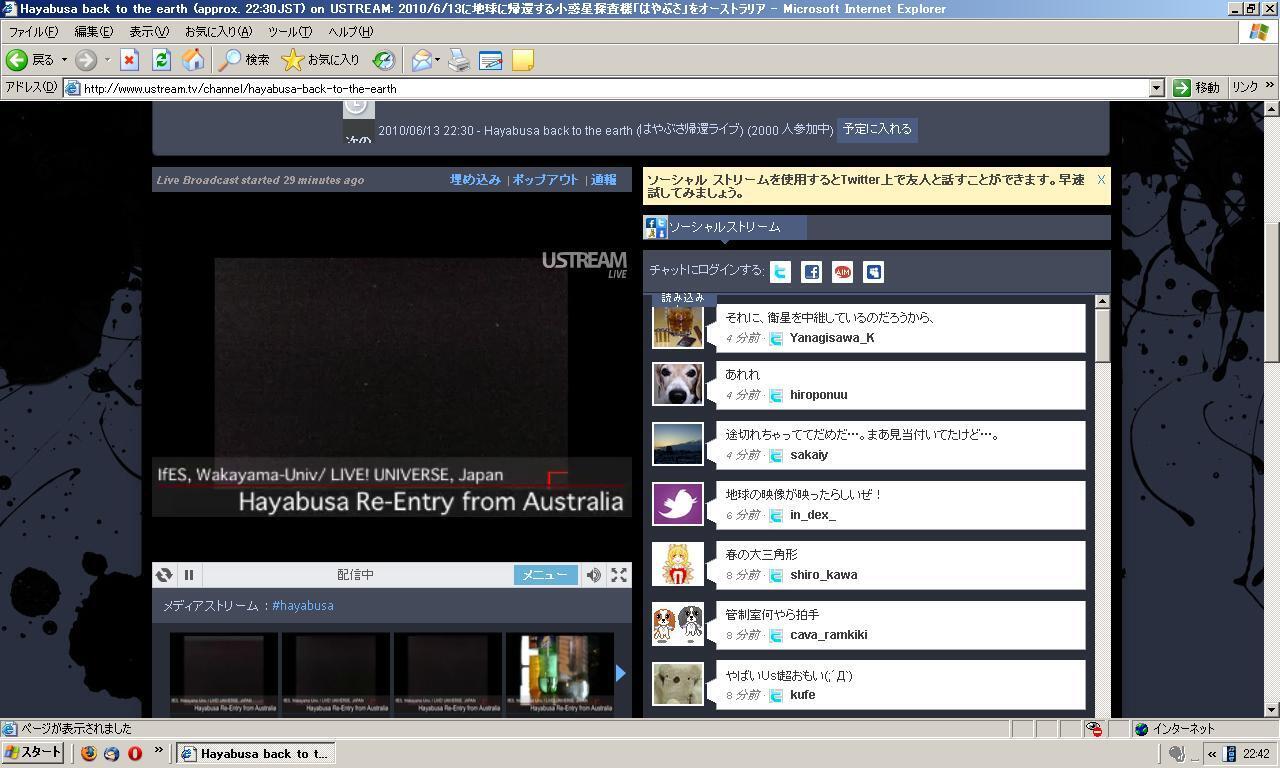Log in to chat with Twitter icon

pyautogui.click(x=780, y=271)
